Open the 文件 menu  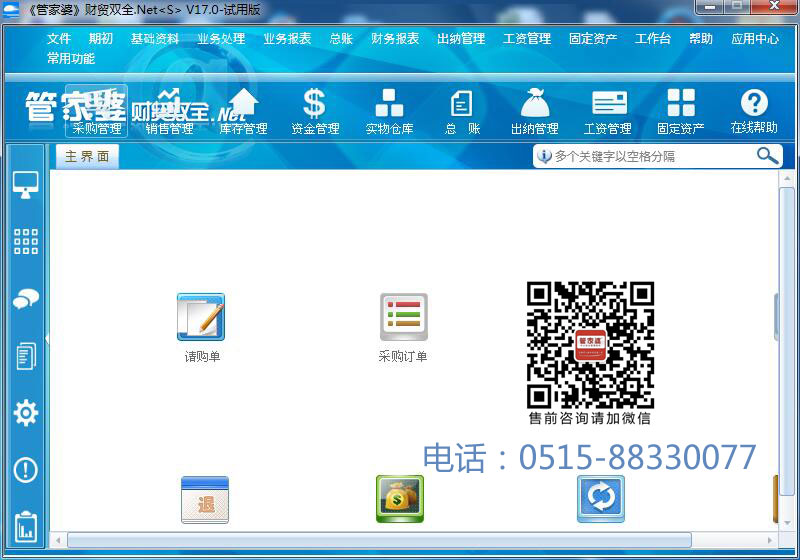[x=59, y=39]
